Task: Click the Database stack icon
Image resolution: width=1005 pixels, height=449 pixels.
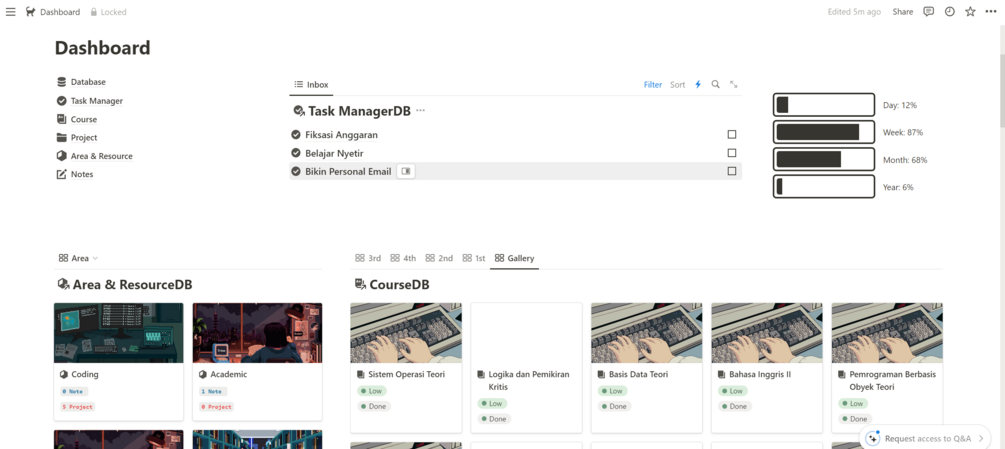Action: (62, 82)
